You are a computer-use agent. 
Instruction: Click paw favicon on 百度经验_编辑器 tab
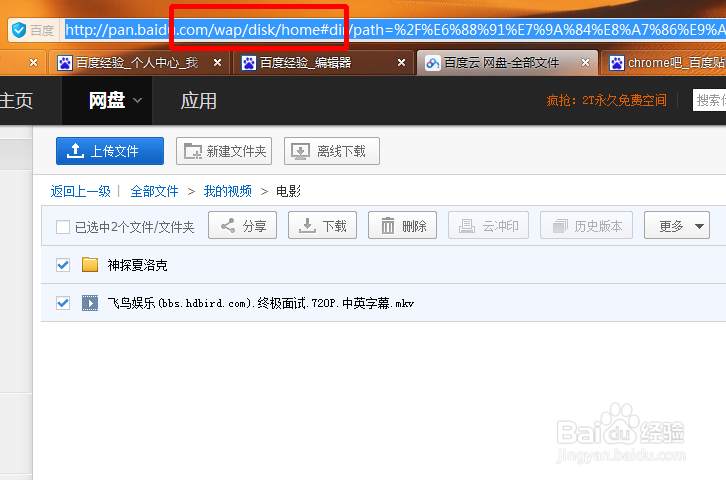coord(249,63)
